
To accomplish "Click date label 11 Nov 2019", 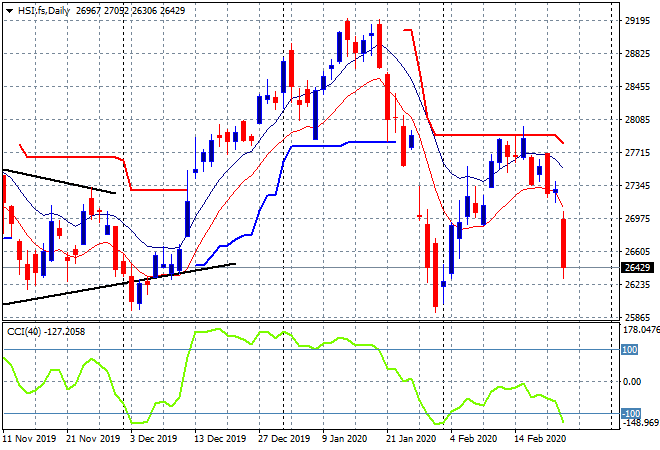I will 29,439.
